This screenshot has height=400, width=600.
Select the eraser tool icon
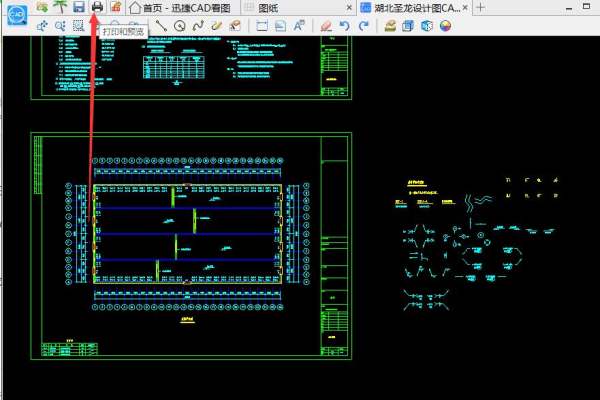click(x=325, y=26)
